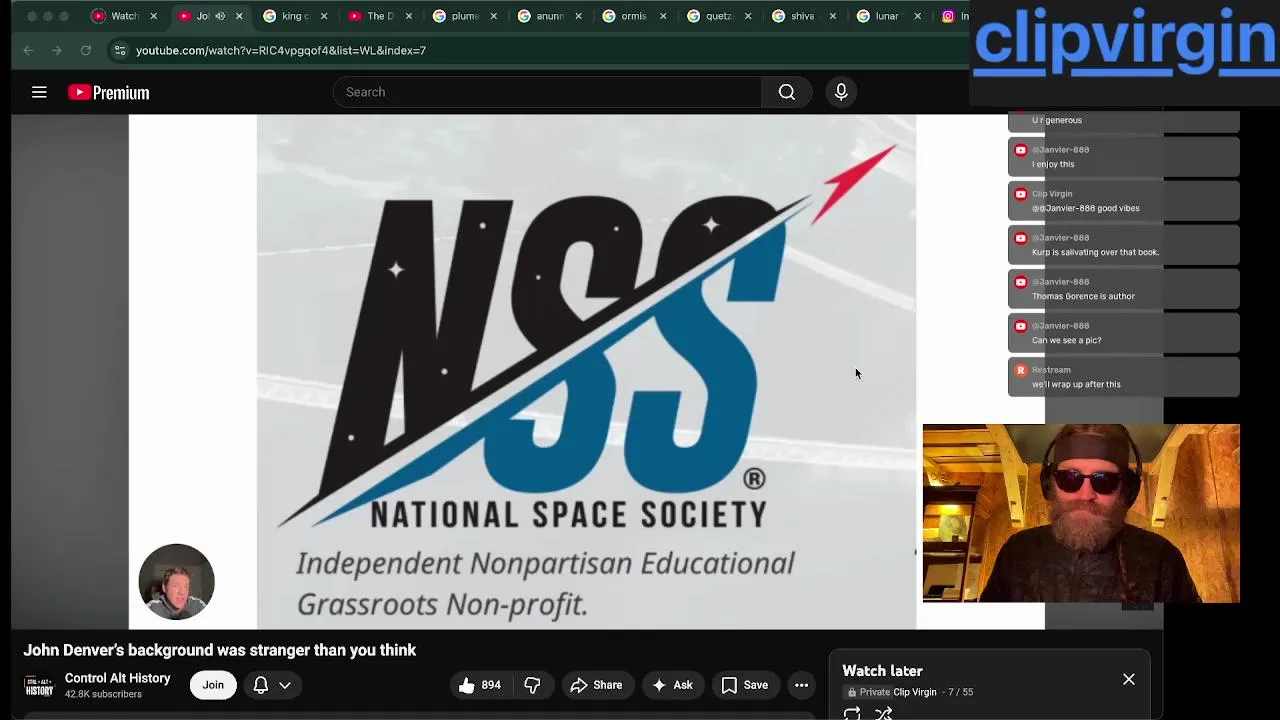Screen dimensions: 1280x720
Task: Click chat message 'U r generous'
Action: (1057, 120)
